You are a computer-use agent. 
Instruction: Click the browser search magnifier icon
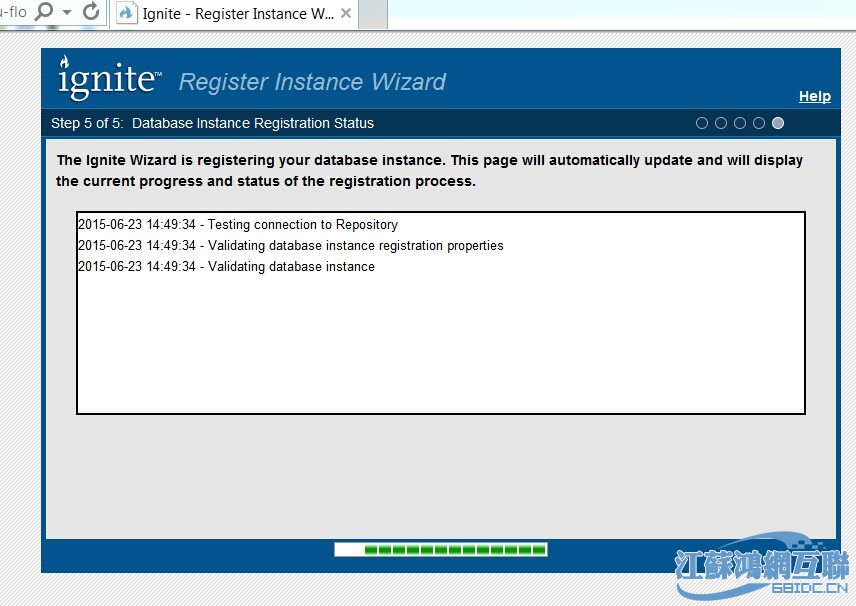[44, 11]
